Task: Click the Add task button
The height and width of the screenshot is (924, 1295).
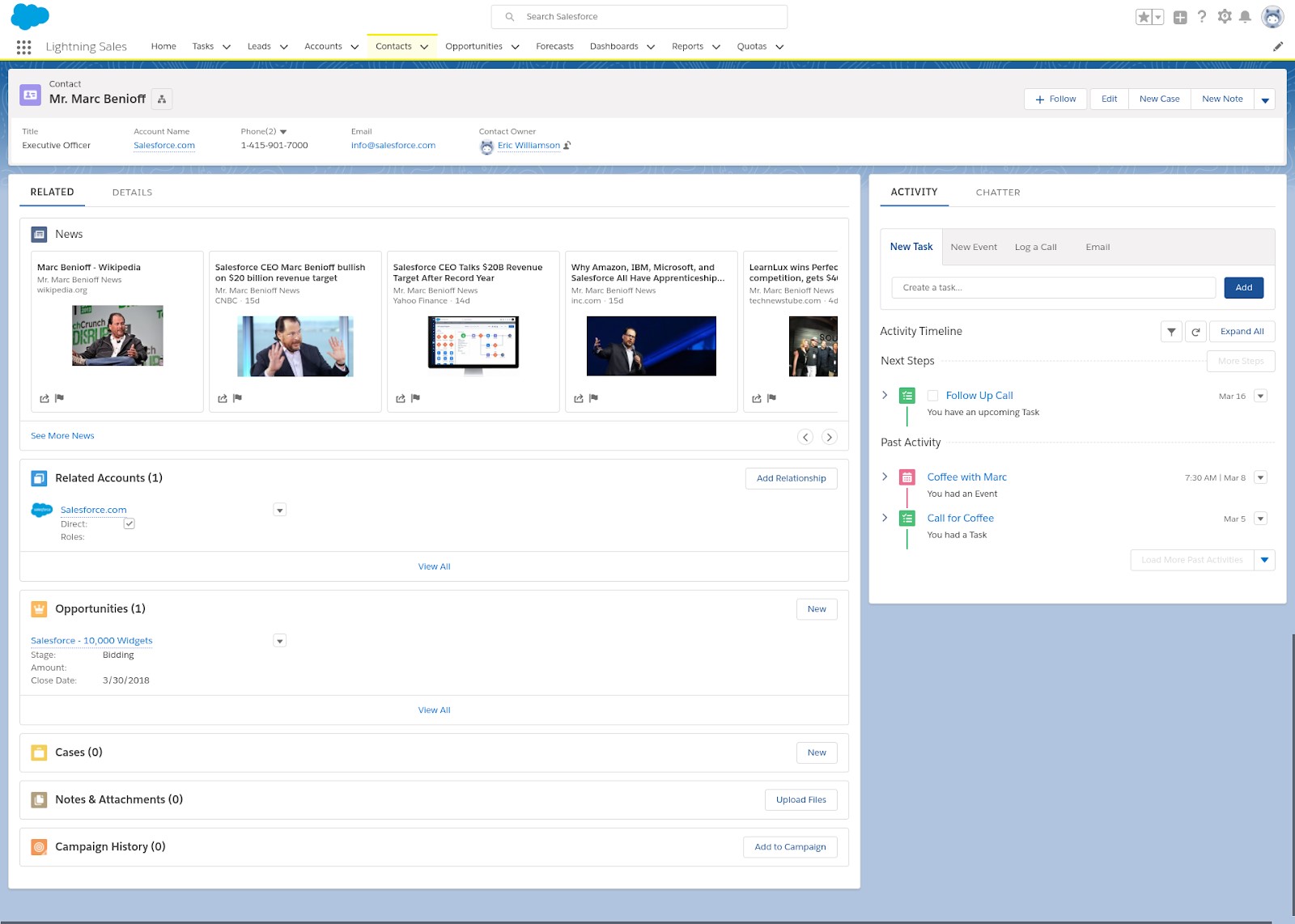Action: 1244,288
